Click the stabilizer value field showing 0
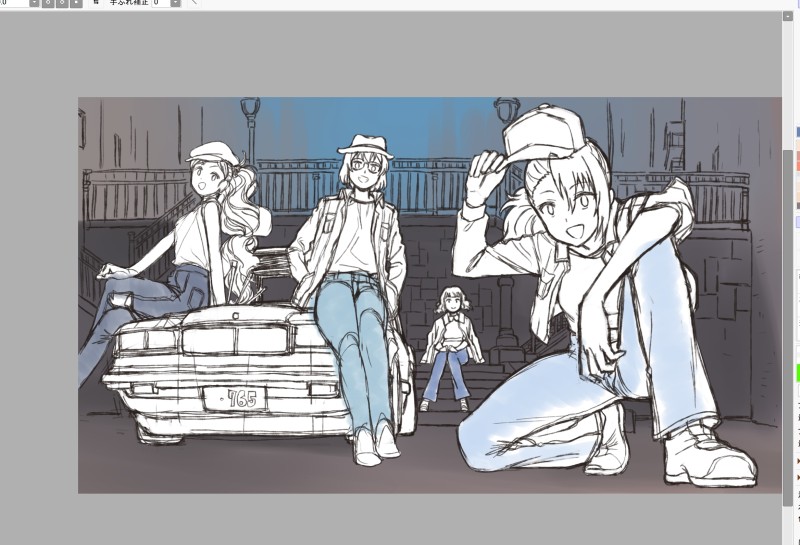This screenshot has width=800, height=545. 161,3
